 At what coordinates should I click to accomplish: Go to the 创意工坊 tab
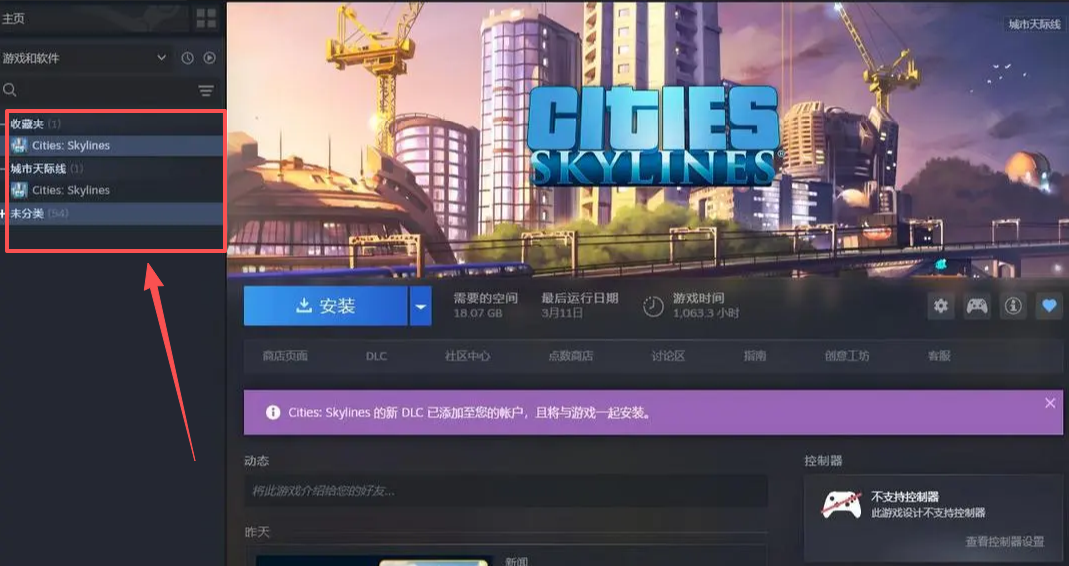846,356
